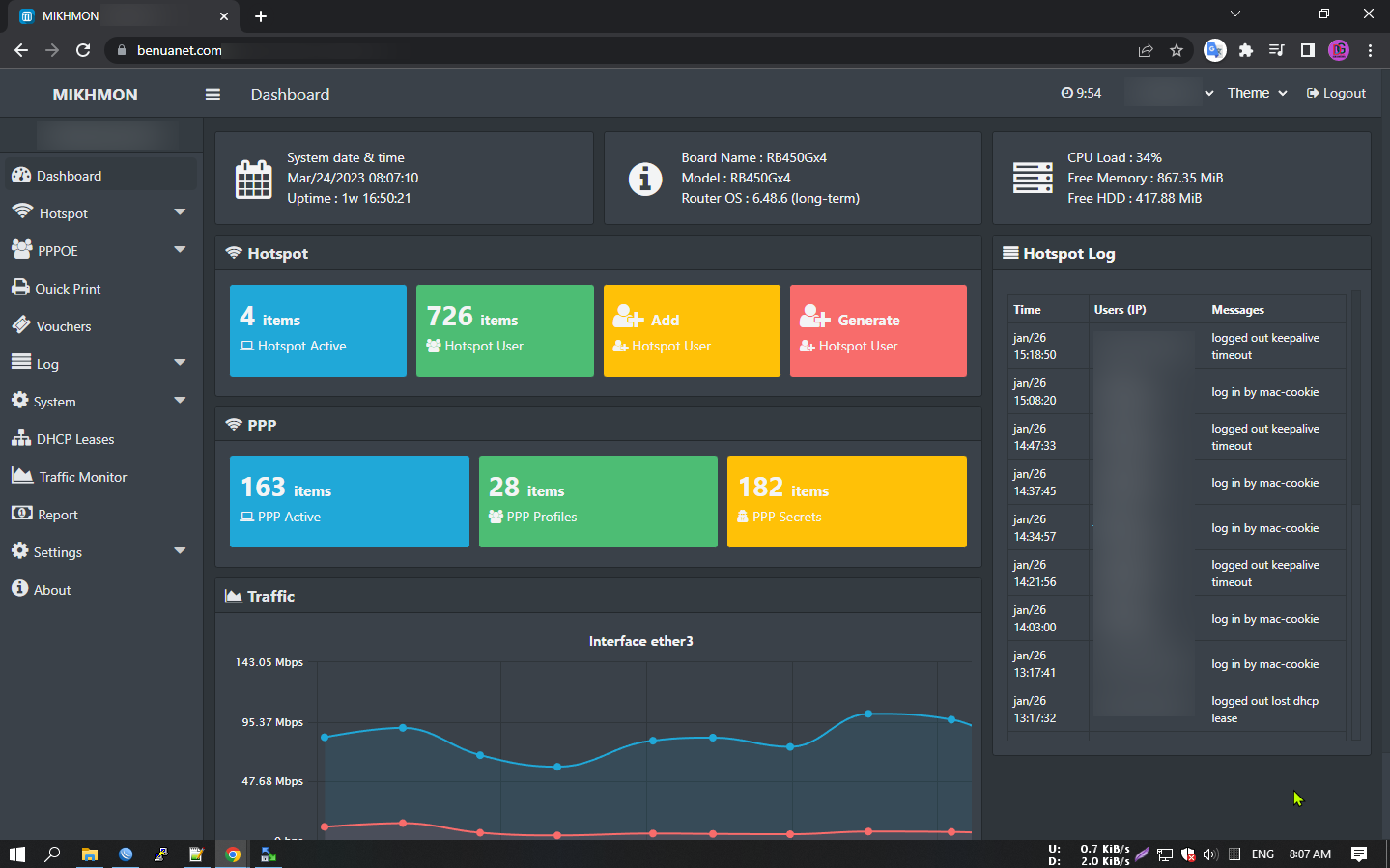Open the About info icon
Viewport: 1390px width, 868px height.
click(x=20, y=589)
